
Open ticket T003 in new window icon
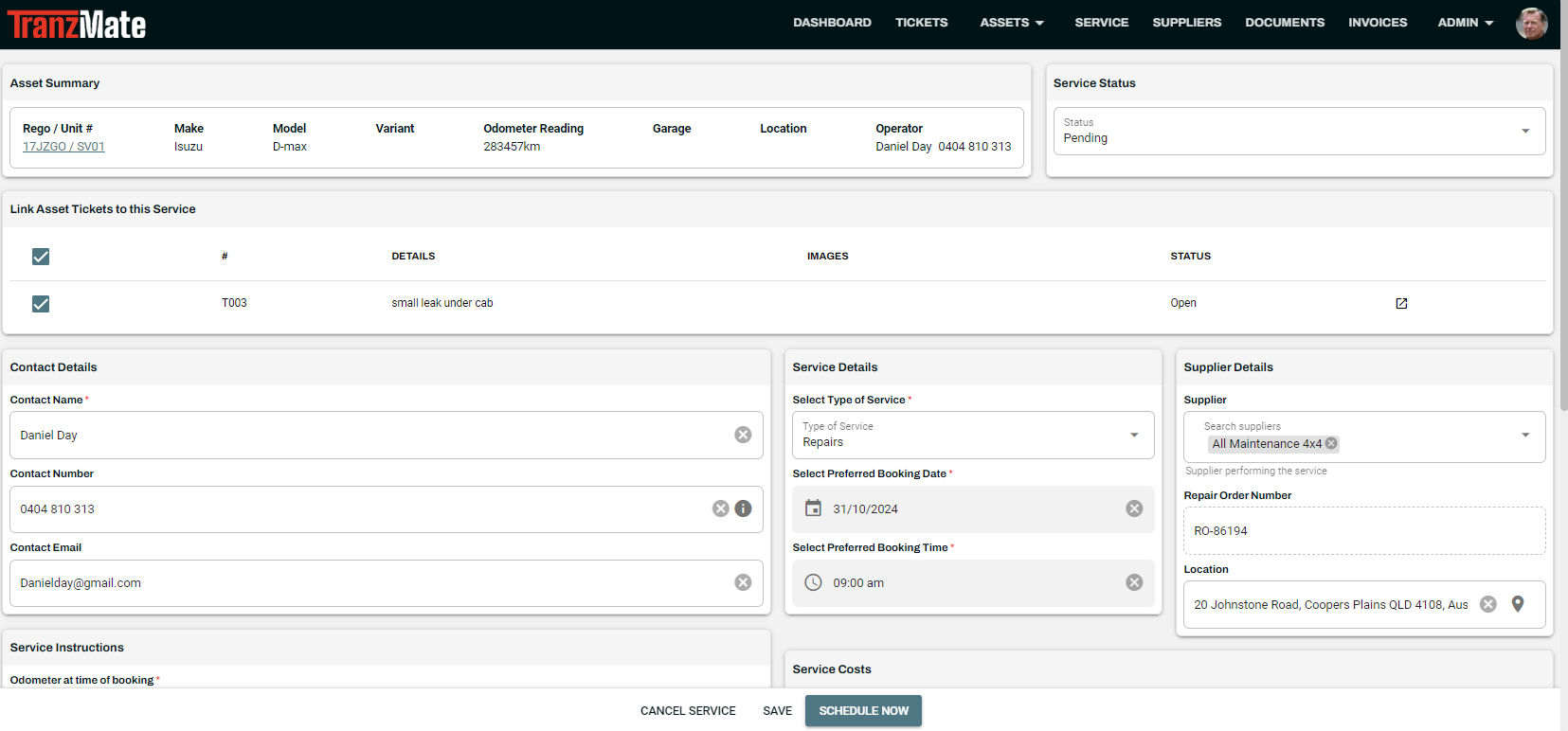(x=1401, y=303)
